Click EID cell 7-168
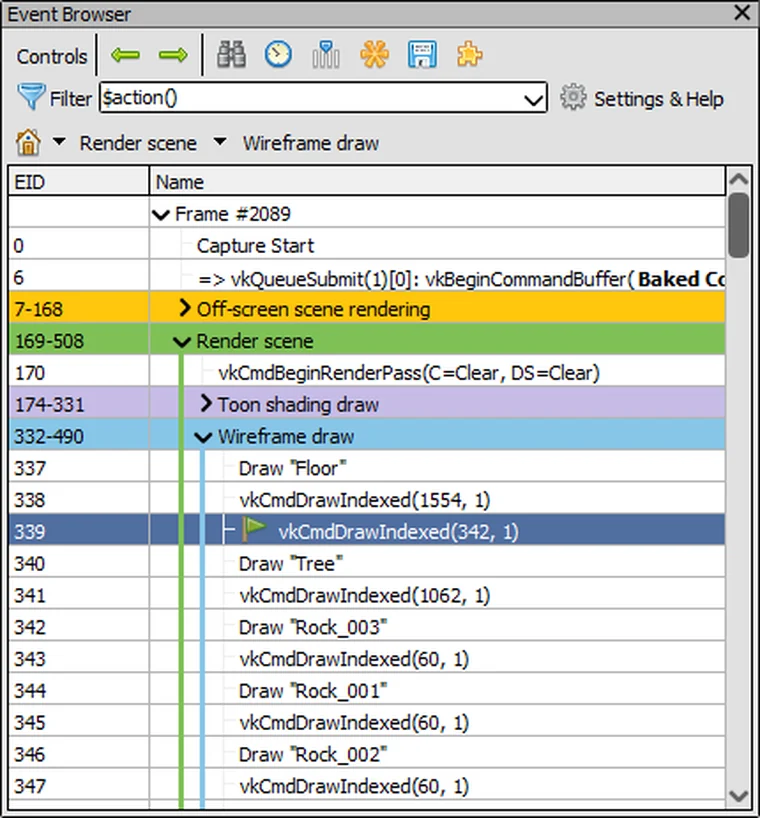 79,309
